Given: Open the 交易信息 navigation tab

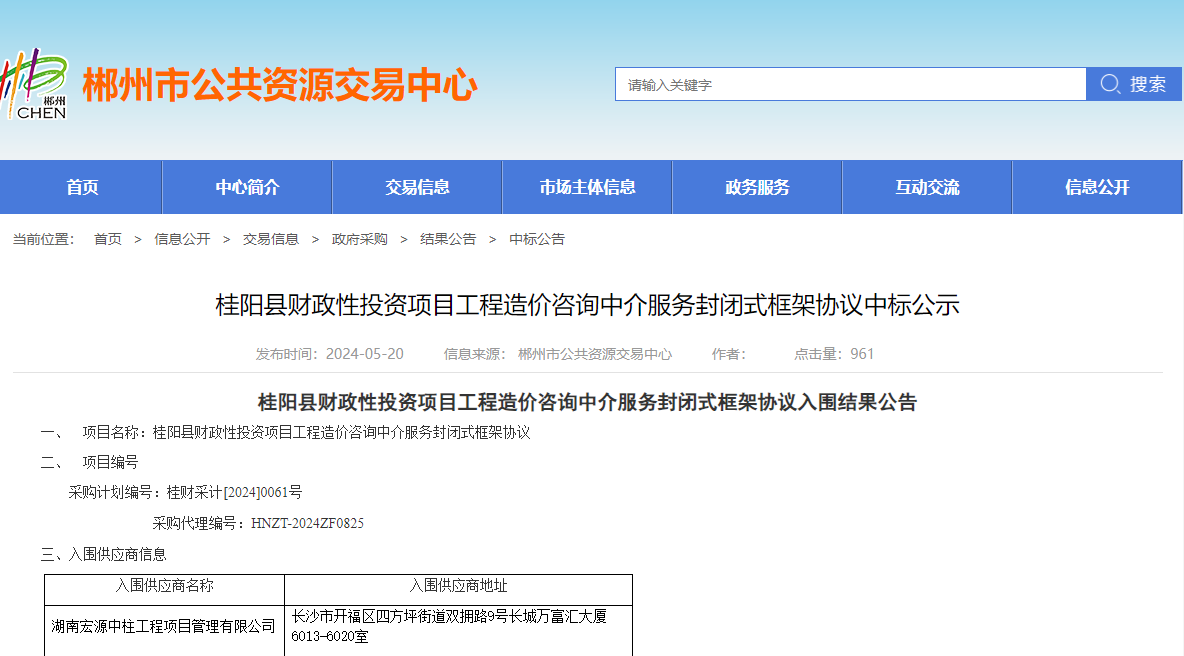Looking at the screenshot, I should (417, 187).
